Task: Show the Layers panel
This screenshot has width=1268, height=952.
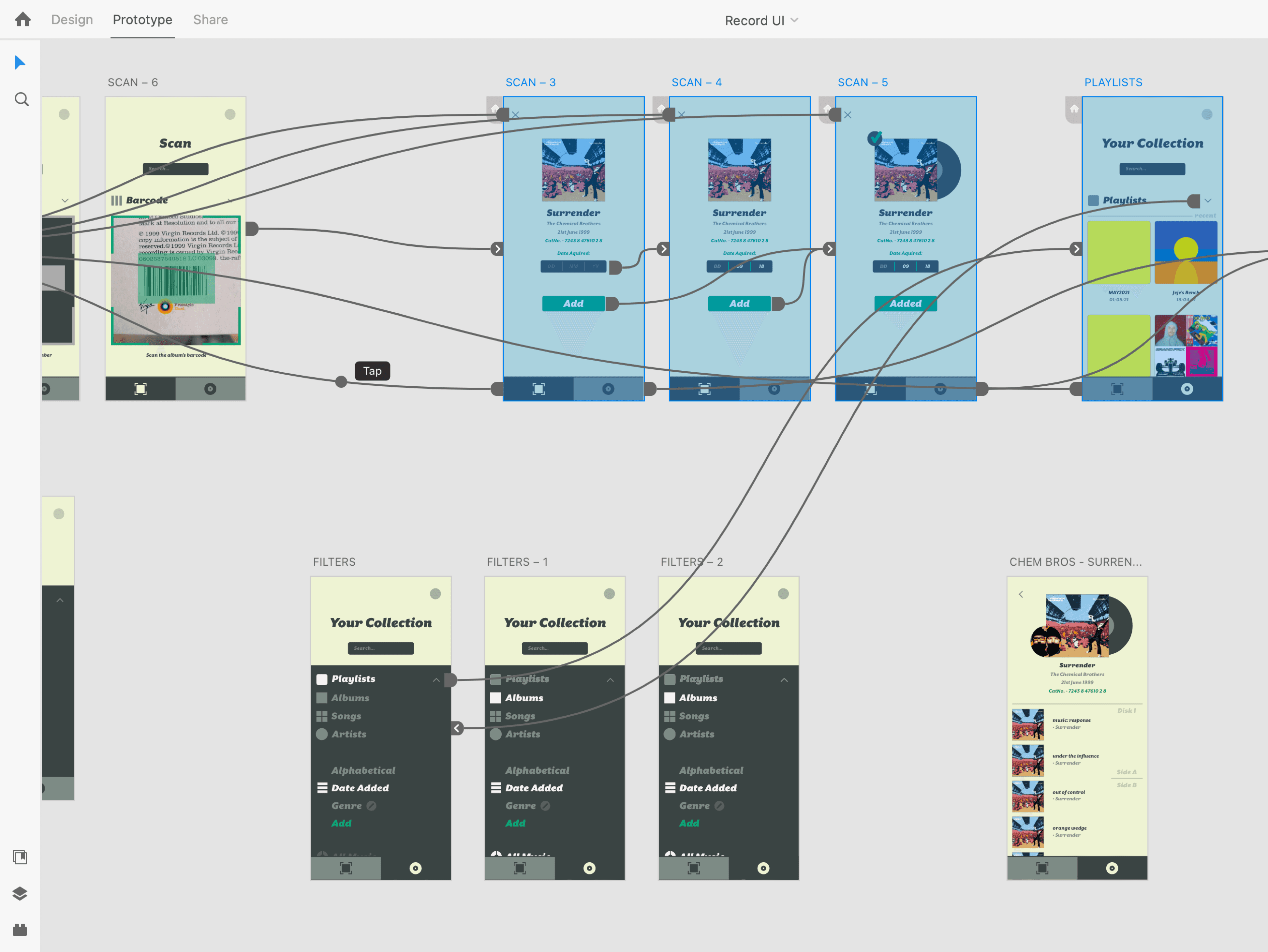Action: point(20,894)
